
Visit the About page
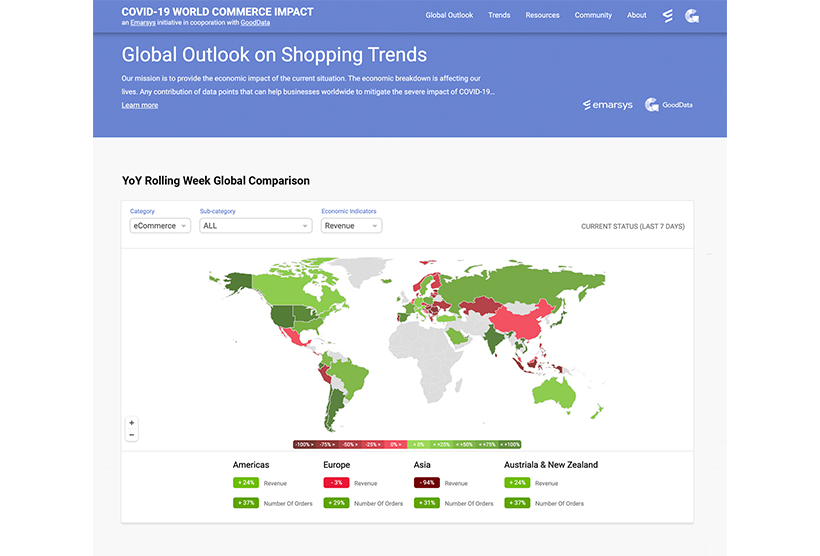tap(637, 16)
